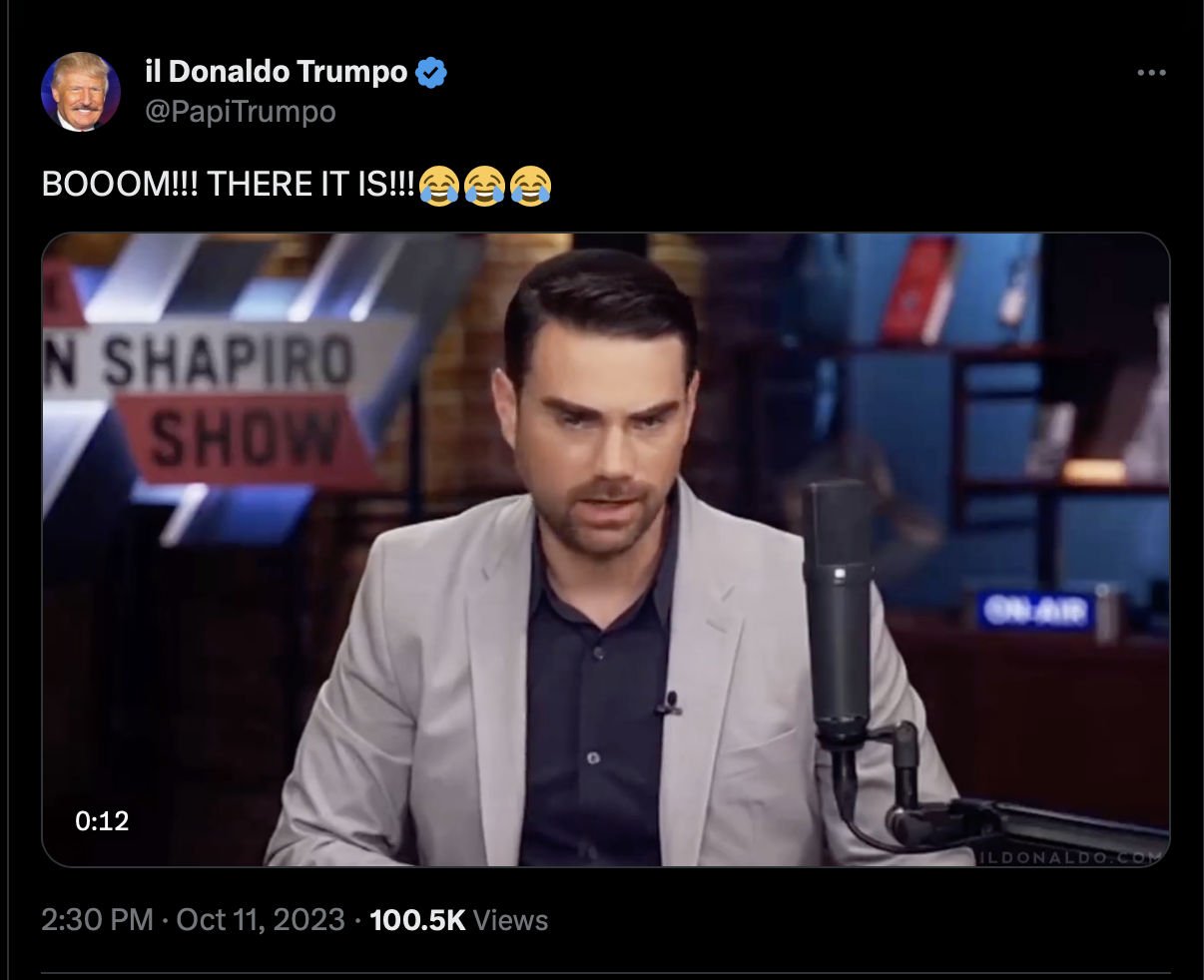Click the first laughing-crying emoji
The height and width of the screenshot is (980, 1204).
pyautogui.click(x=439, y=186)
